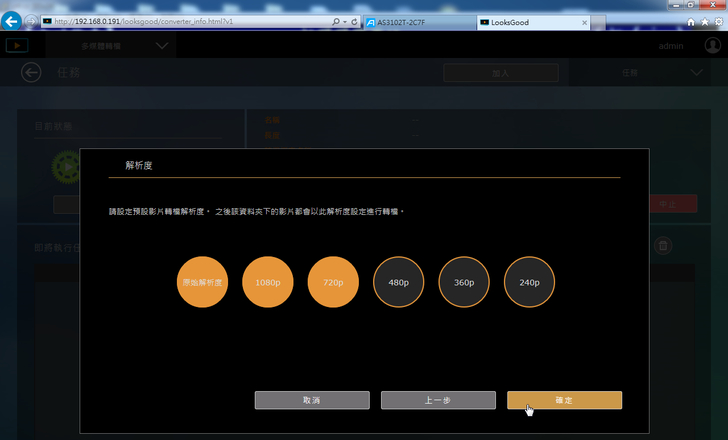This screenshot has height=440, width=728.
Task: Go back with the 上一步 button
Action: (x=438, y=400)
